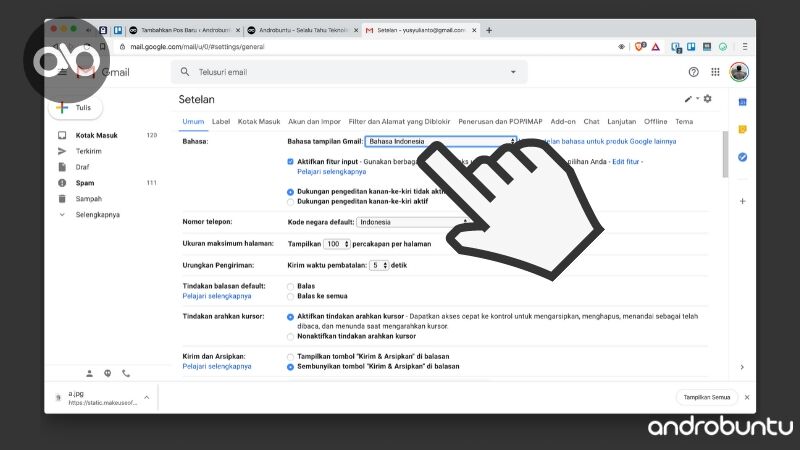Click browser bookmark icon in address bar
This screenshot has height=450, width=800.
point(103,46)
